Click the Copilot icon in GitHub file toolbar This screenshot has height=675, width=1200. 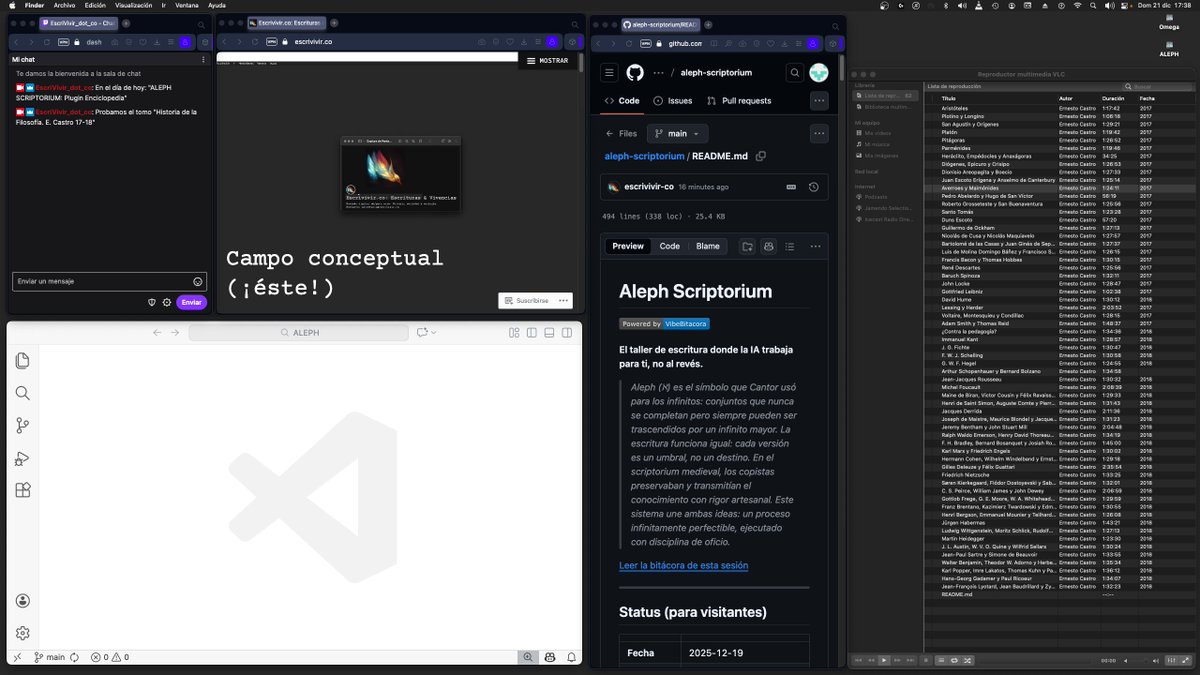click(768, 246)
